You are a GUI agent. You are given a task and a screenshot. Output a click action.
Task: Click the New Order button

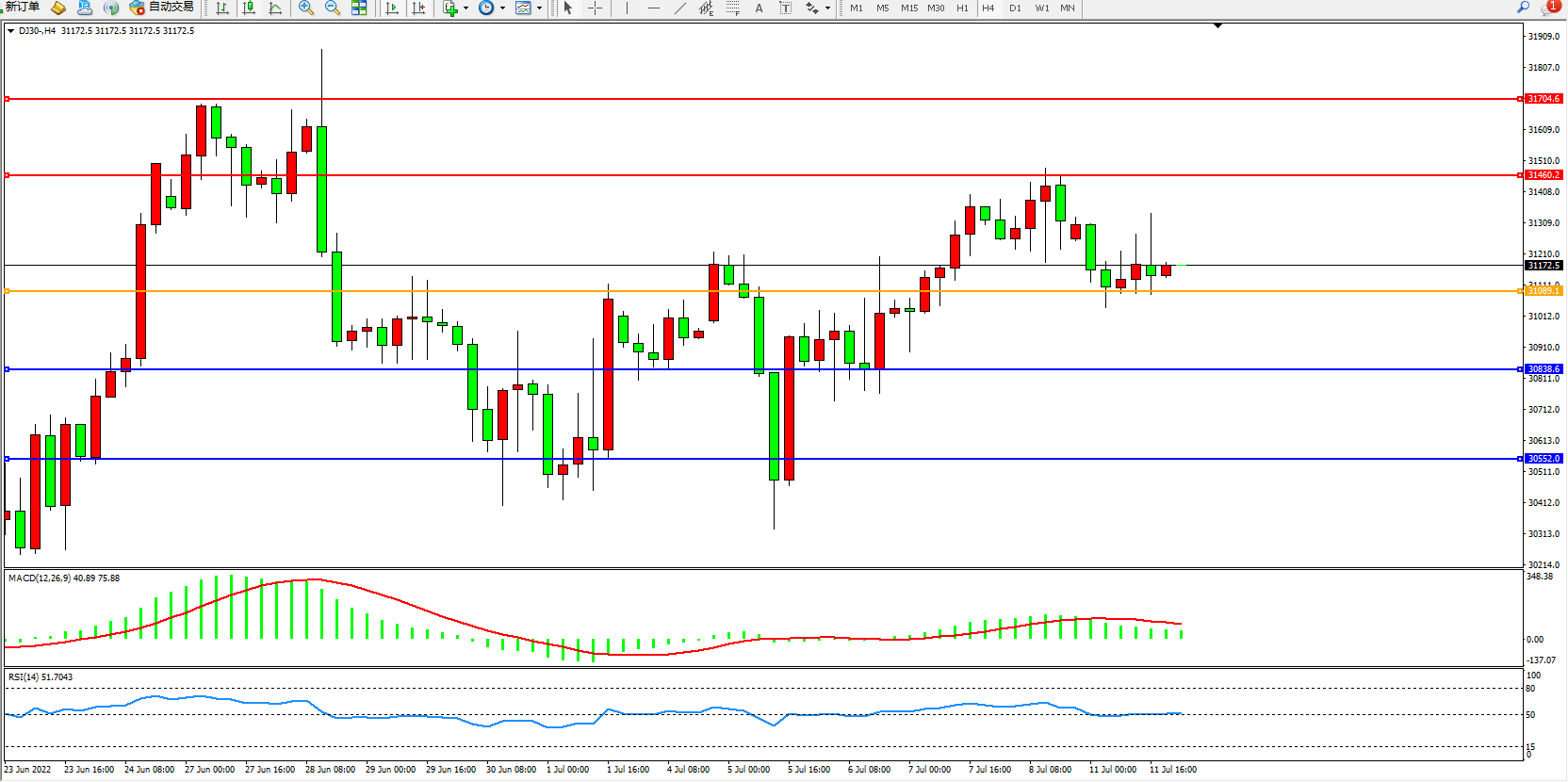23,8
